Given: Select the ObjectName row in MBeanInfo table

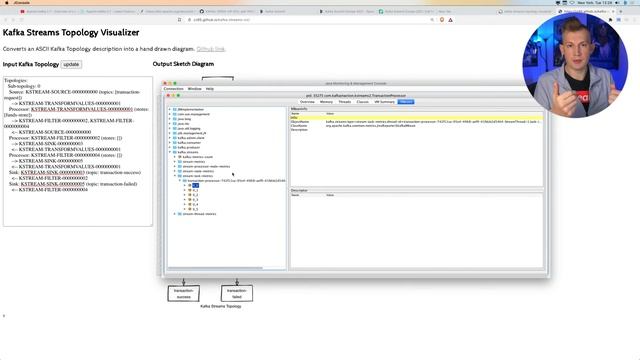Looking at the screenshot, I should point(417,122).
